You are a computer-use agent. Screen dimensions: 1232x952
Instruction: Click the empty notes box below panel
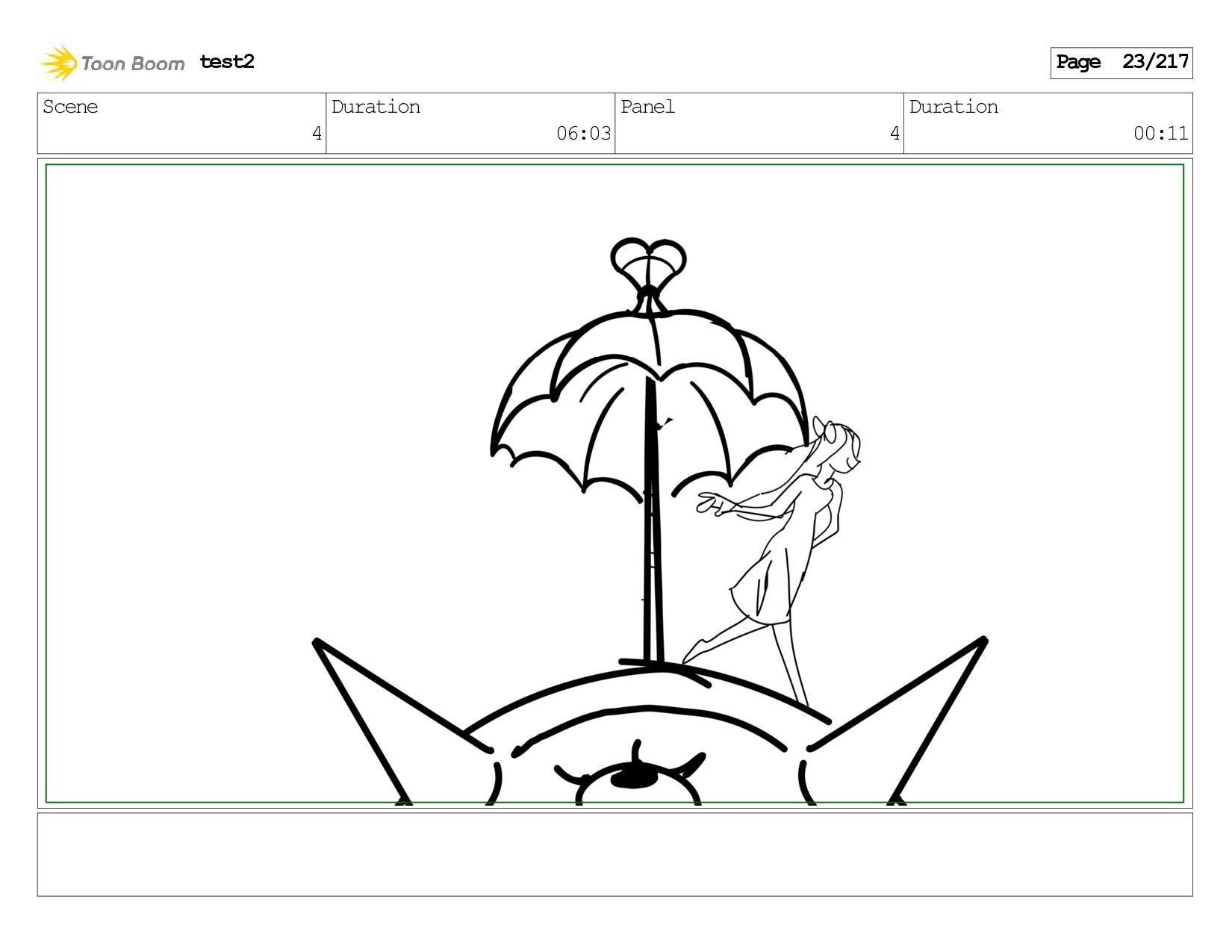coord(615,855)
